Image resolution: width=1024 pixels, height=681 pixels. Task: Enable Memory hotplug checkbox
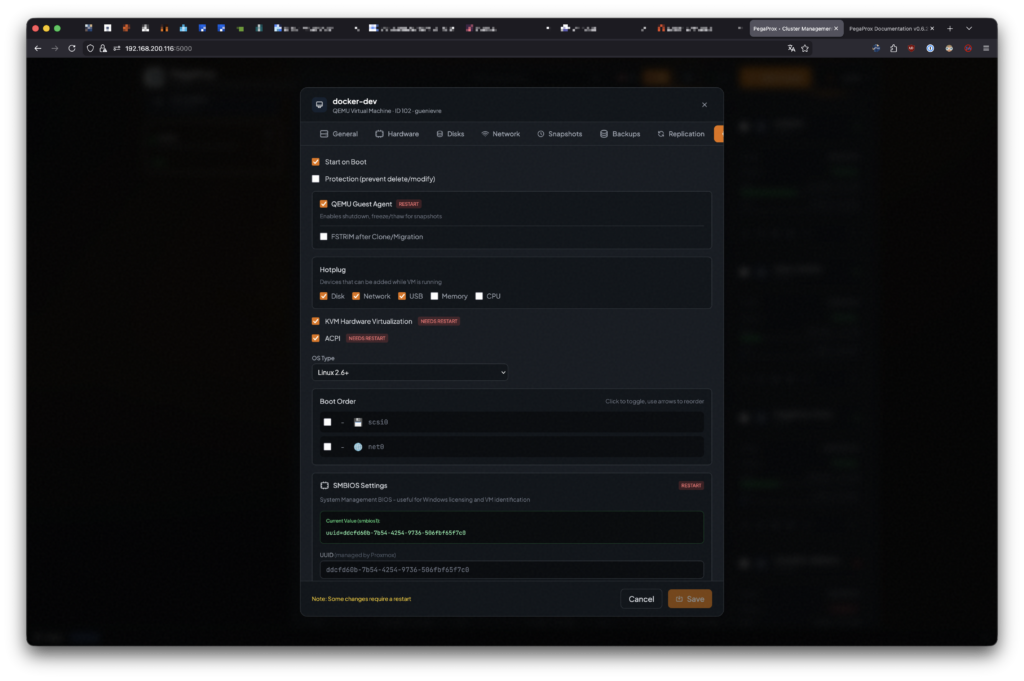(x=434, y=296)
